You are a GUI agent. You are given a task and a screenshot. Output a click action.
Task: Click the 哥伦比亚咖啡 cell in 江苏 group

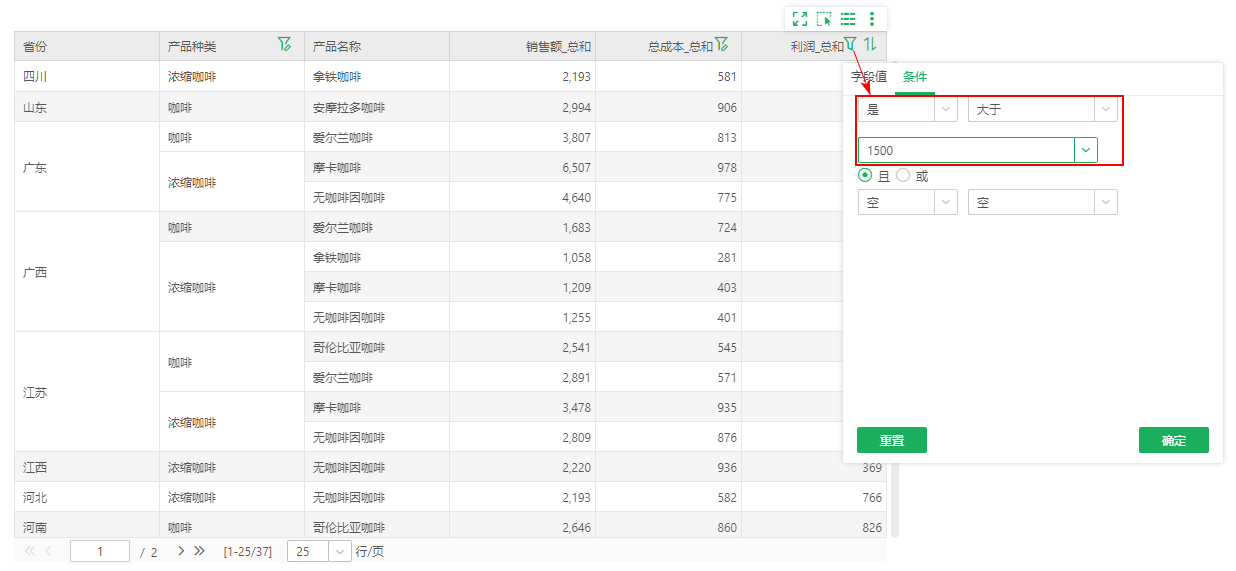(377, 347)
